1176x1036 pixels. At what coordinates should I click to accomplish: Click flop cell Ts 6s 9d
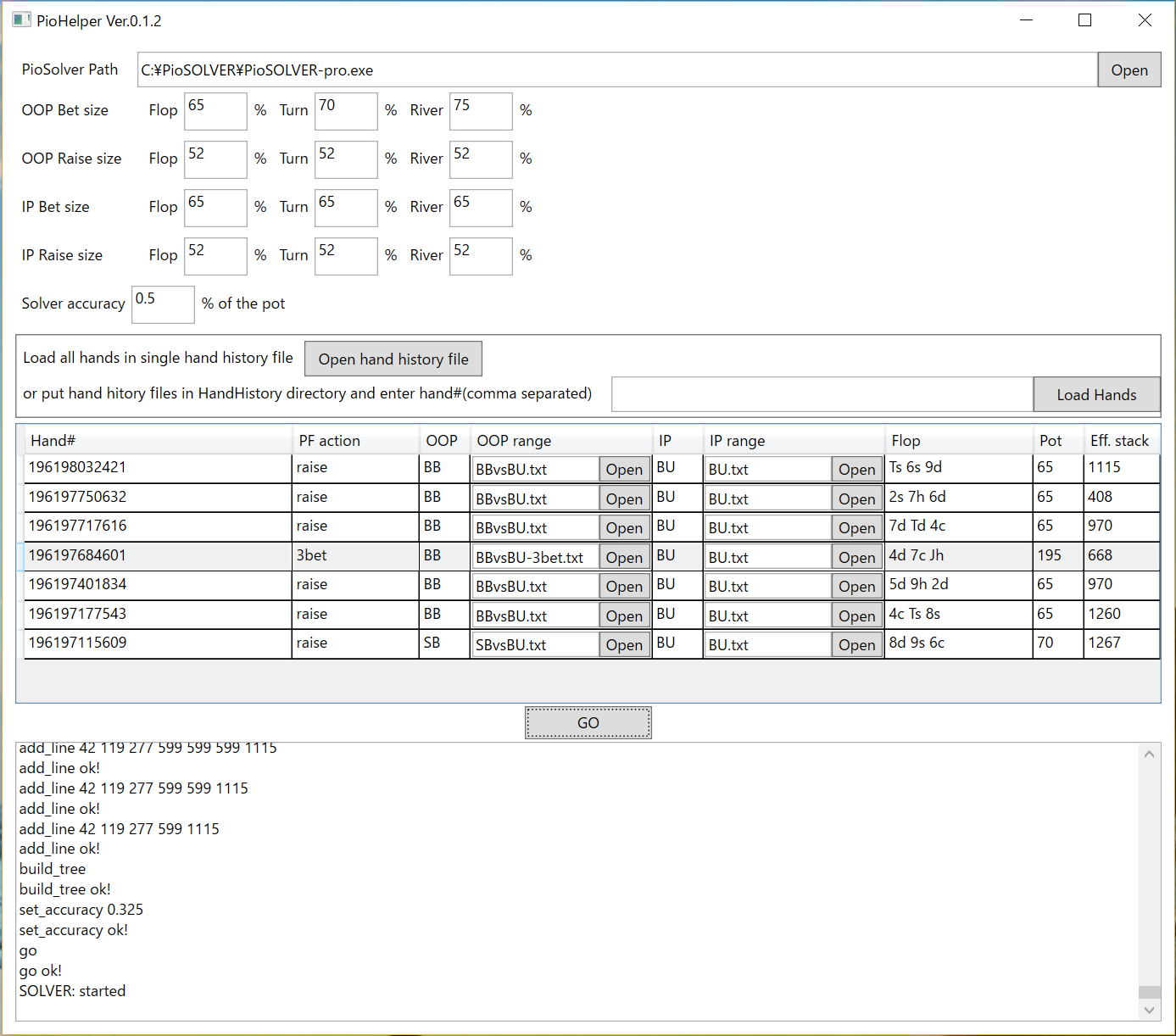click(x=959, y=468)
